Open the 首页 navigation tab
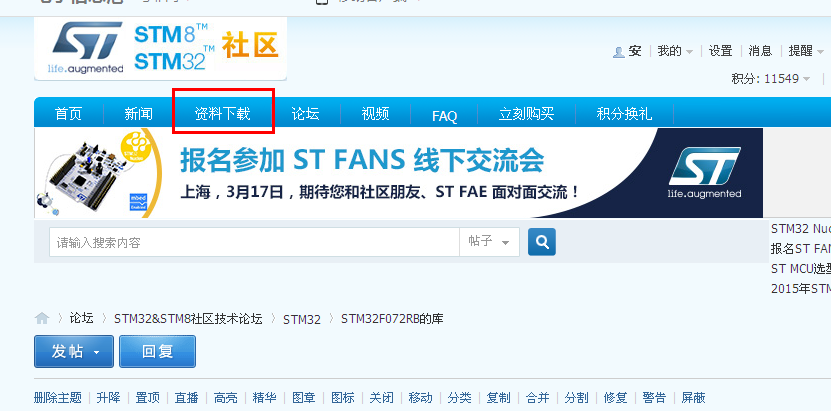 tap(69, 114)
